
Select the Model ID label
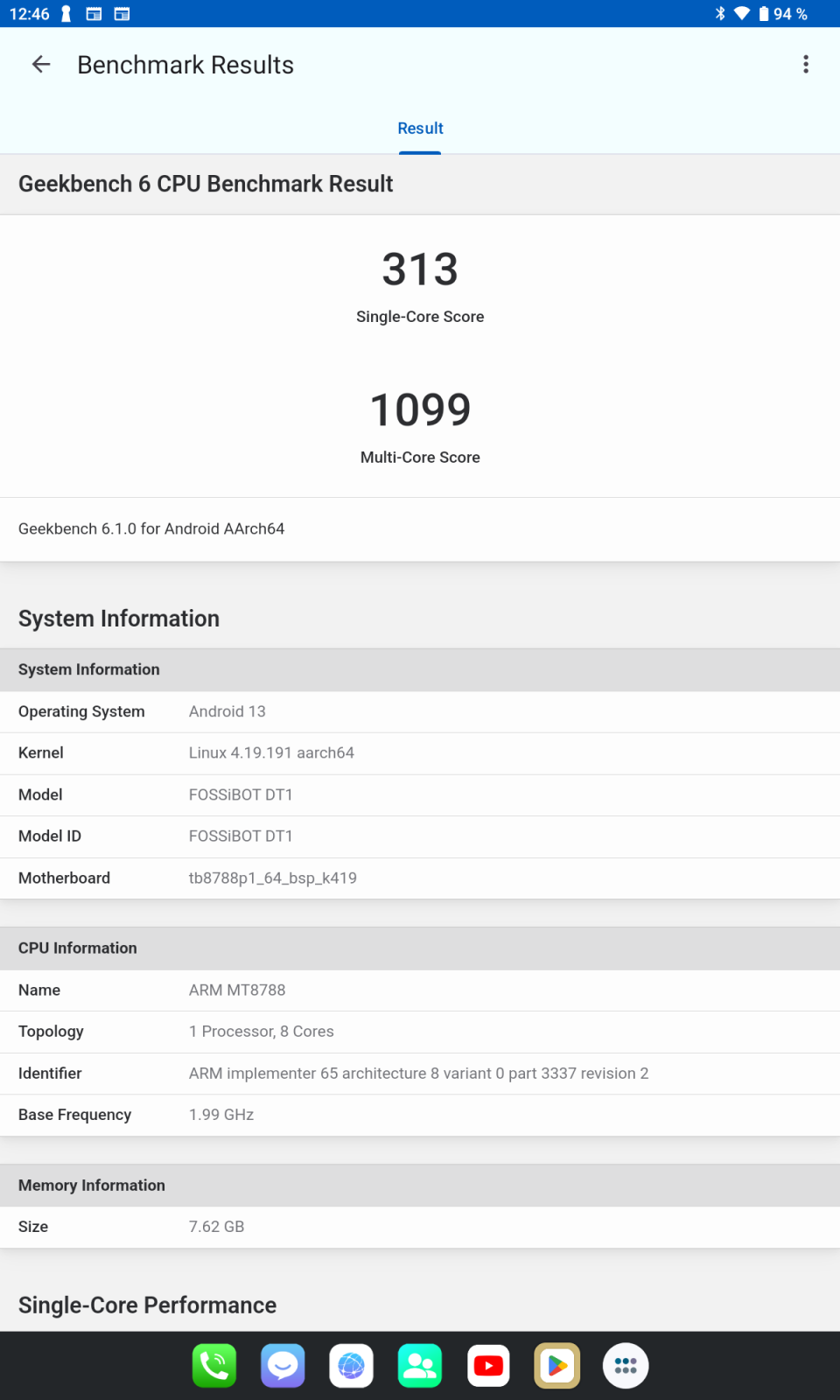point(50,836)
